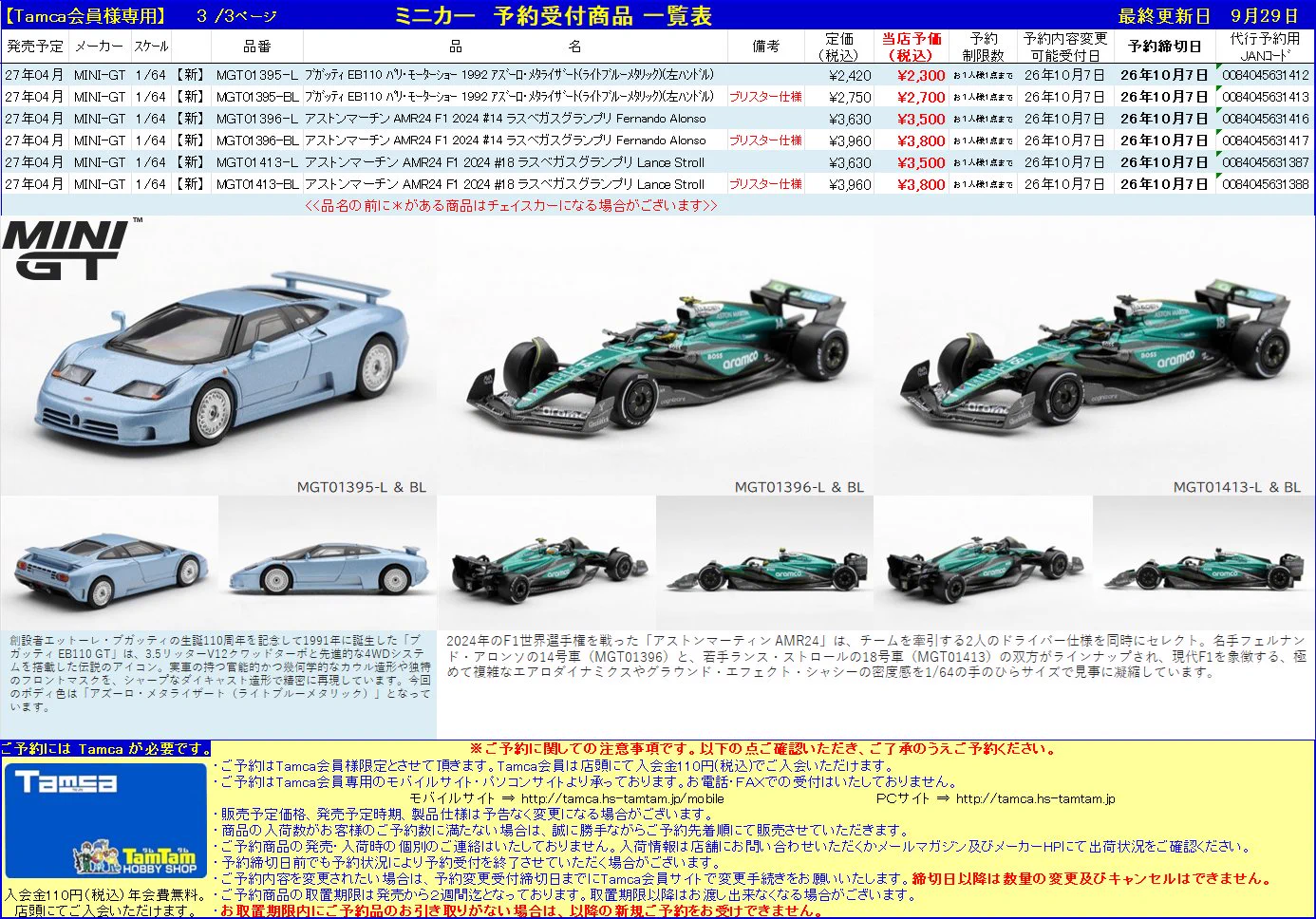Viewport: 1316px width, 919px height.
Task: Click the caption MGT01396-L & BL
Action: (x=799, y=487)
